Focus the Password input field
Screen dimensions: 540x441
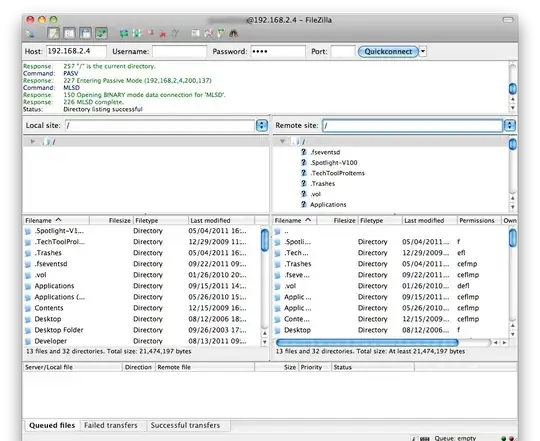tap(278, 51)
